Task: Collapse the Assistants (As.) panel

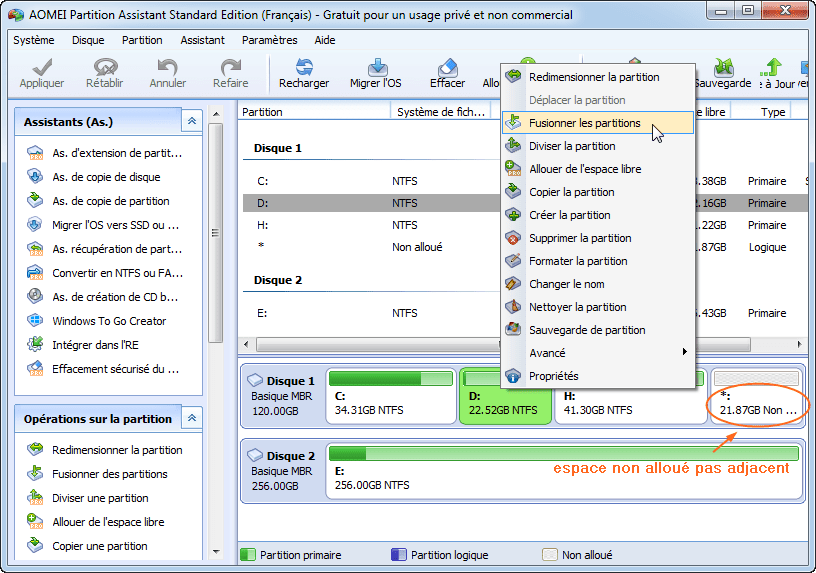Action: 192,121
